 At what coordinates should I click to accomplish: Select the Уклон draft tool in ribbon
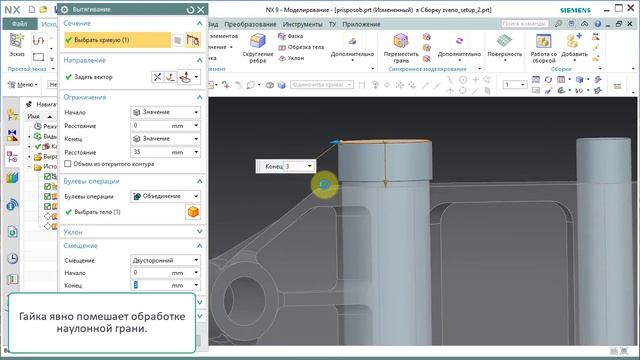291,58
